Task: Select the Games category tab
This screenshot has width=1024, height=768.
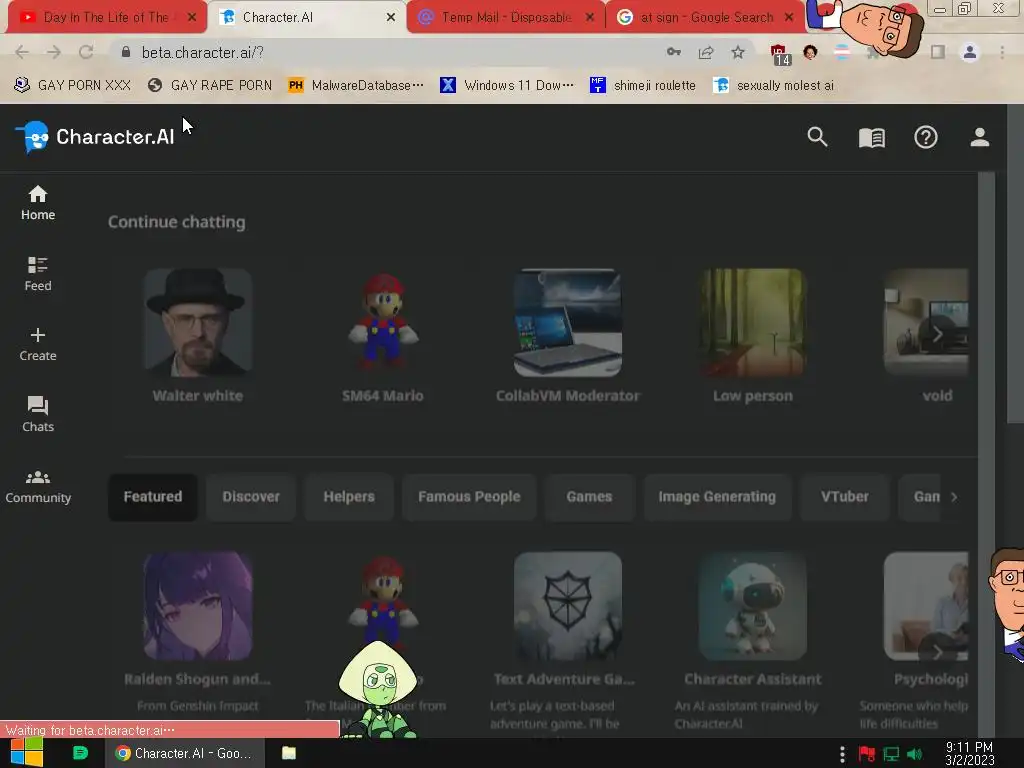Action: click(x=589, y=497)
